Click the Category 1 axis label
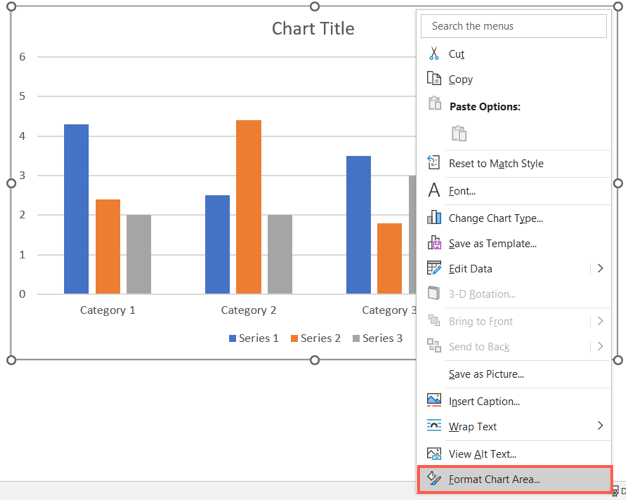The height and width of the screenshot is (500, 626). tap(107, 310)
